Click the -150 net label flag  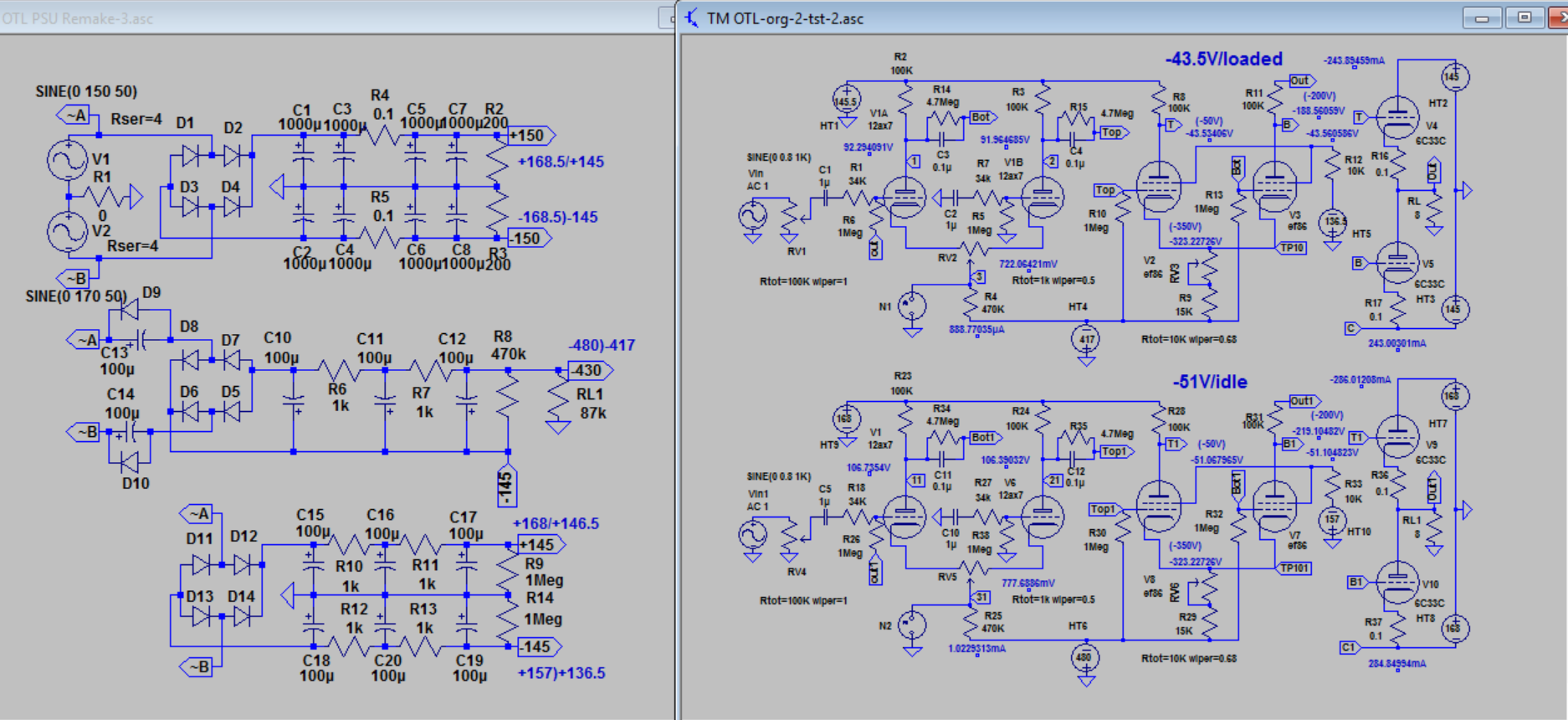pos(530,238)
